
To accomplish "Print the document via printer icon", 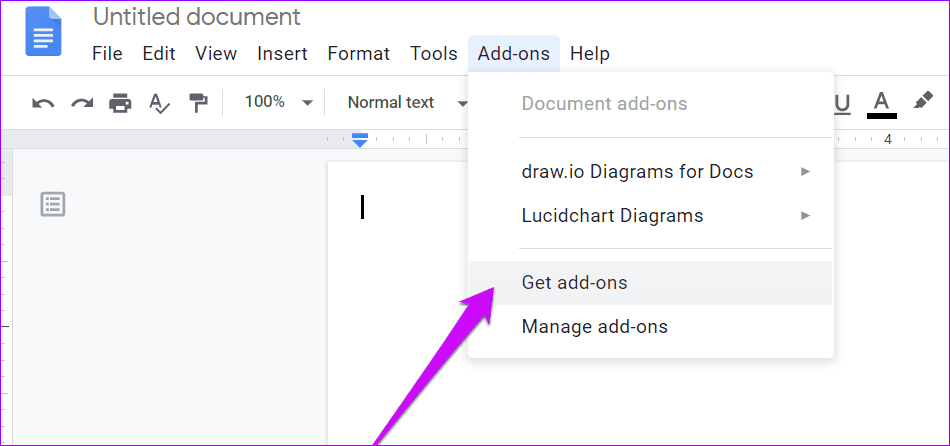I will [120, 103].
